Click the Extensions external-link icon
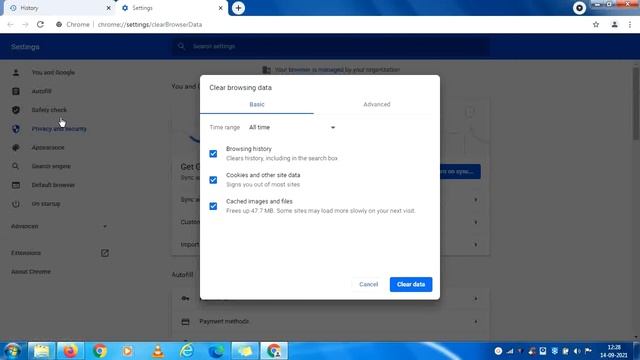Screen dimensions: 640x360 [104, 253]
